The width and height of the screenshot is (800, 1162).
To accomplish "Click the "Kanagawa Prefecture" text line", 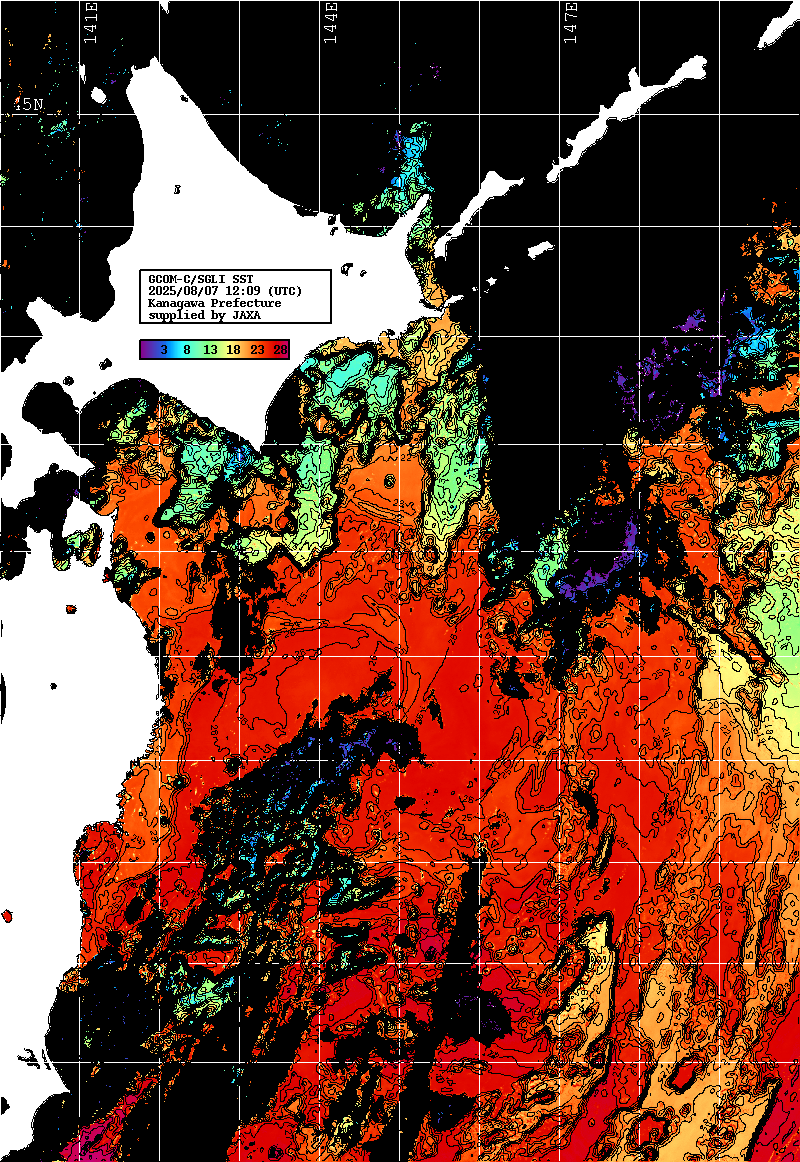I will 215,303.
